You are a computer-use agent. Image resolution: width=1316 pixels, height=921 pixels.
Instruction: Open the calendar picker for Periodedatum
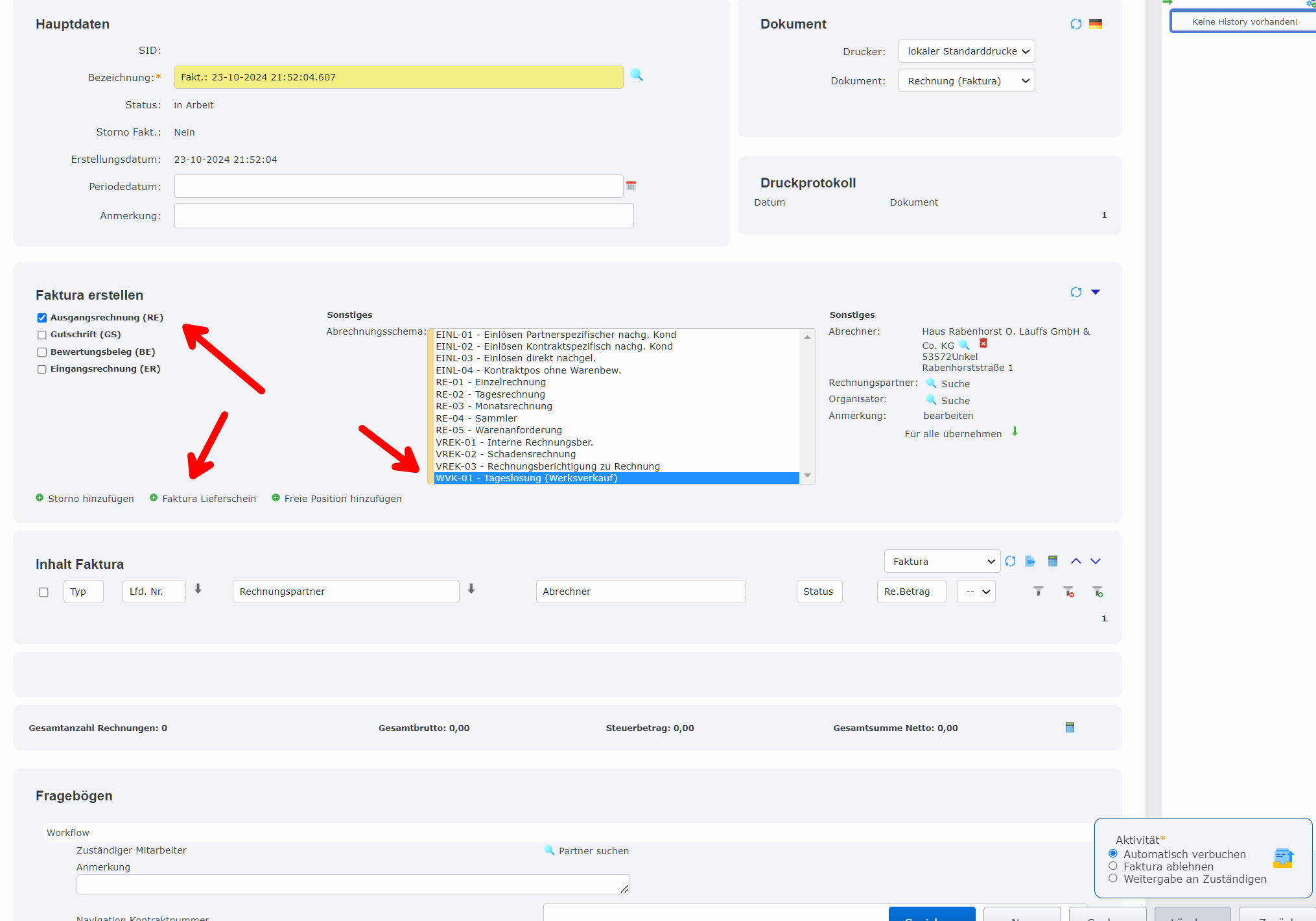click(632, 185)
